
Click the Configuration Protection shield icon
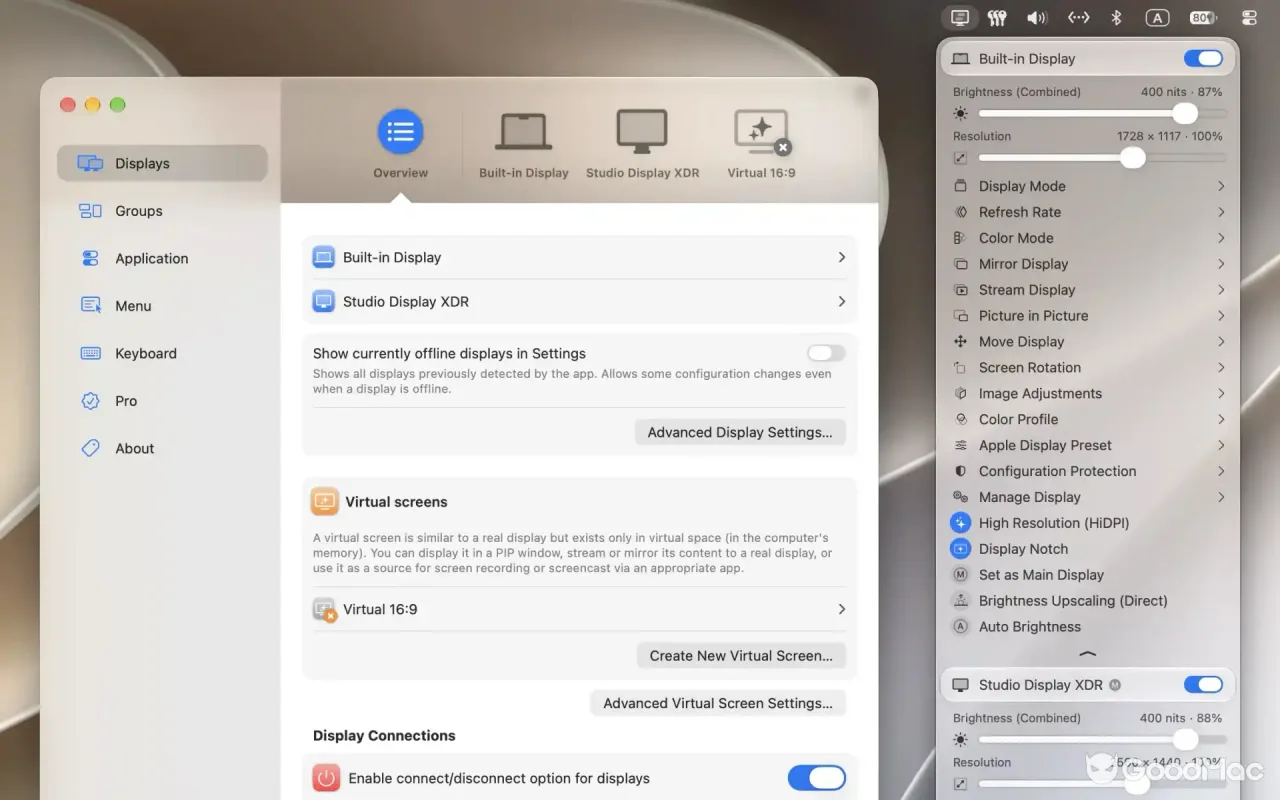coord(961,471)
